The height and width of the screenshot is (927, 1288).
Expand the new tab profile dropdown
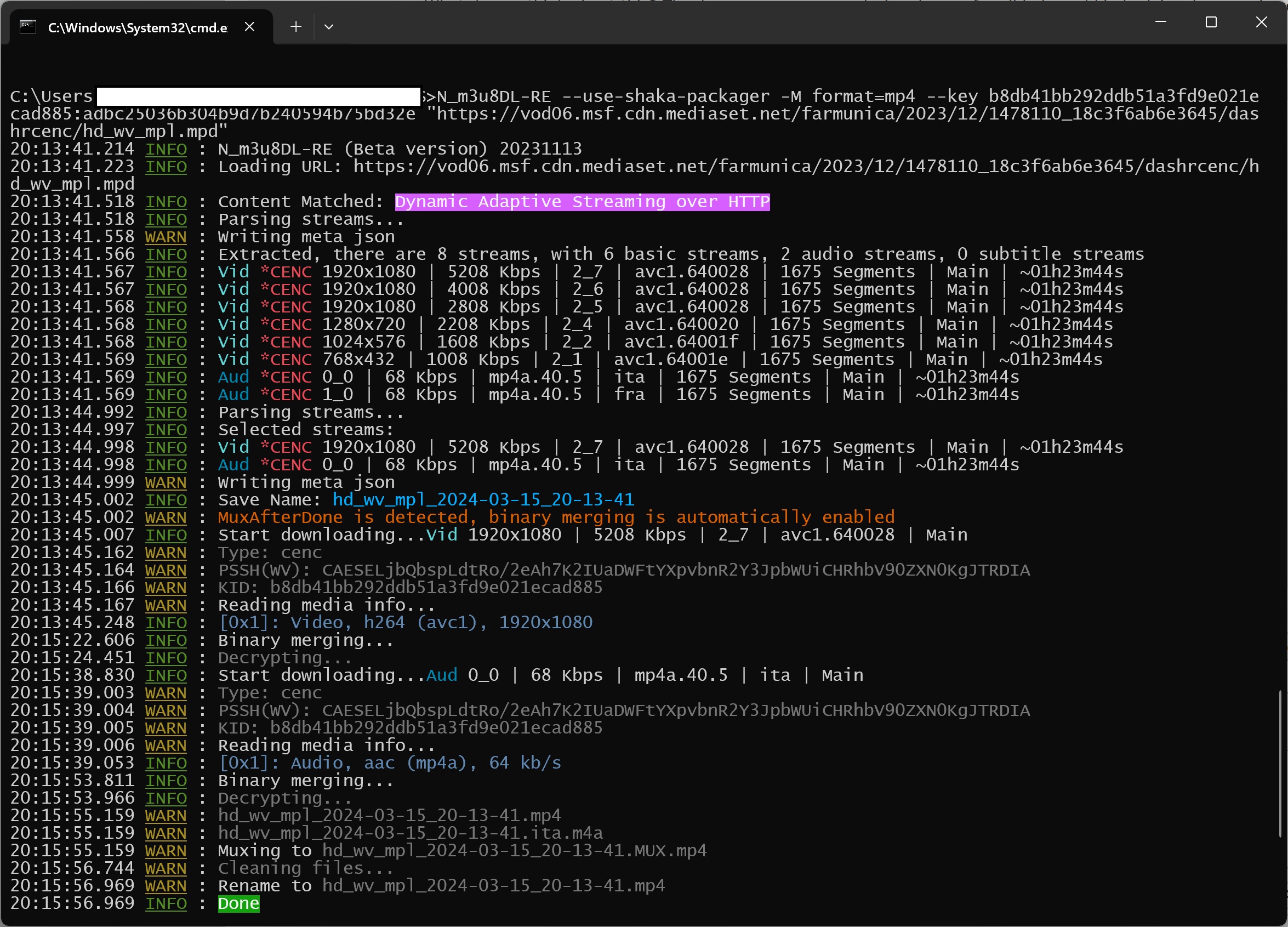coord(328,27)
